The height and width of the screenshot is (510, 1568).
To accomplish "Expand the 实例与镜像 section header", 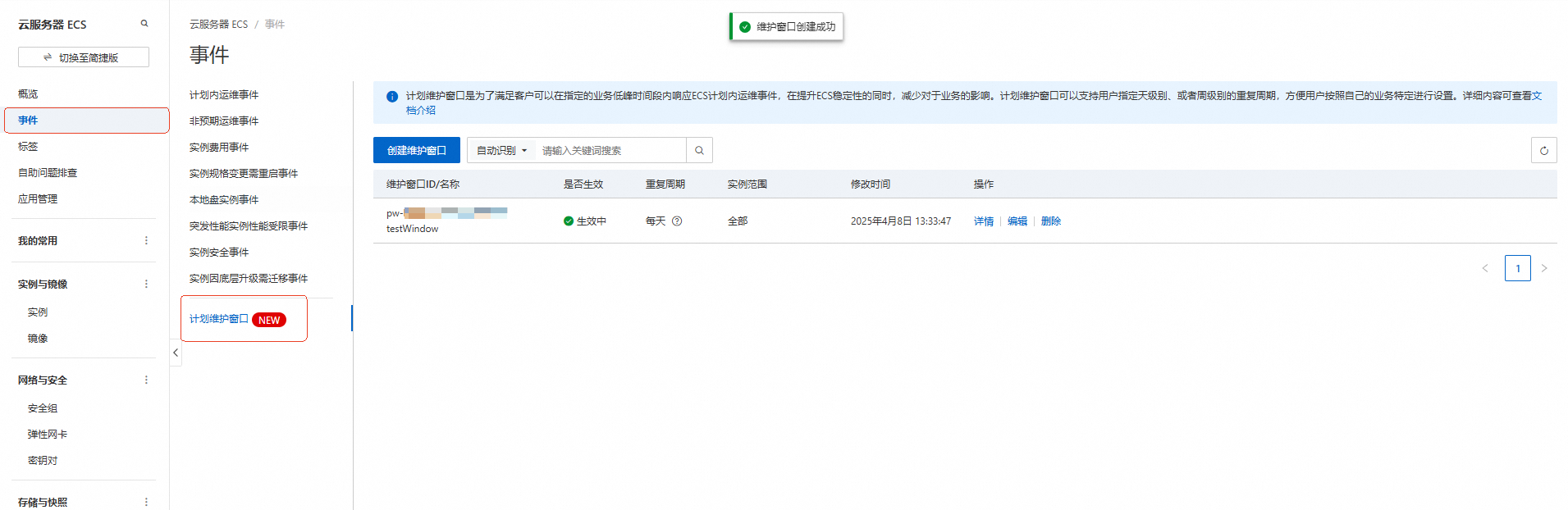I will [x=43, y=285].
